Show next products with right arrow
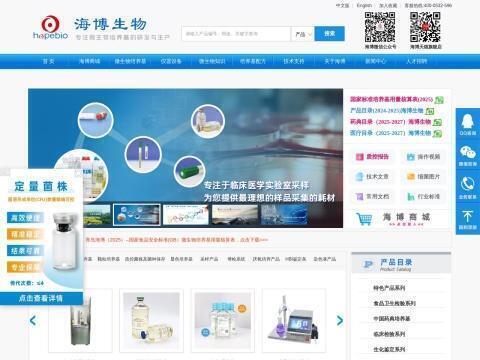Screen dimensions: 480x360 pos(340,321)
